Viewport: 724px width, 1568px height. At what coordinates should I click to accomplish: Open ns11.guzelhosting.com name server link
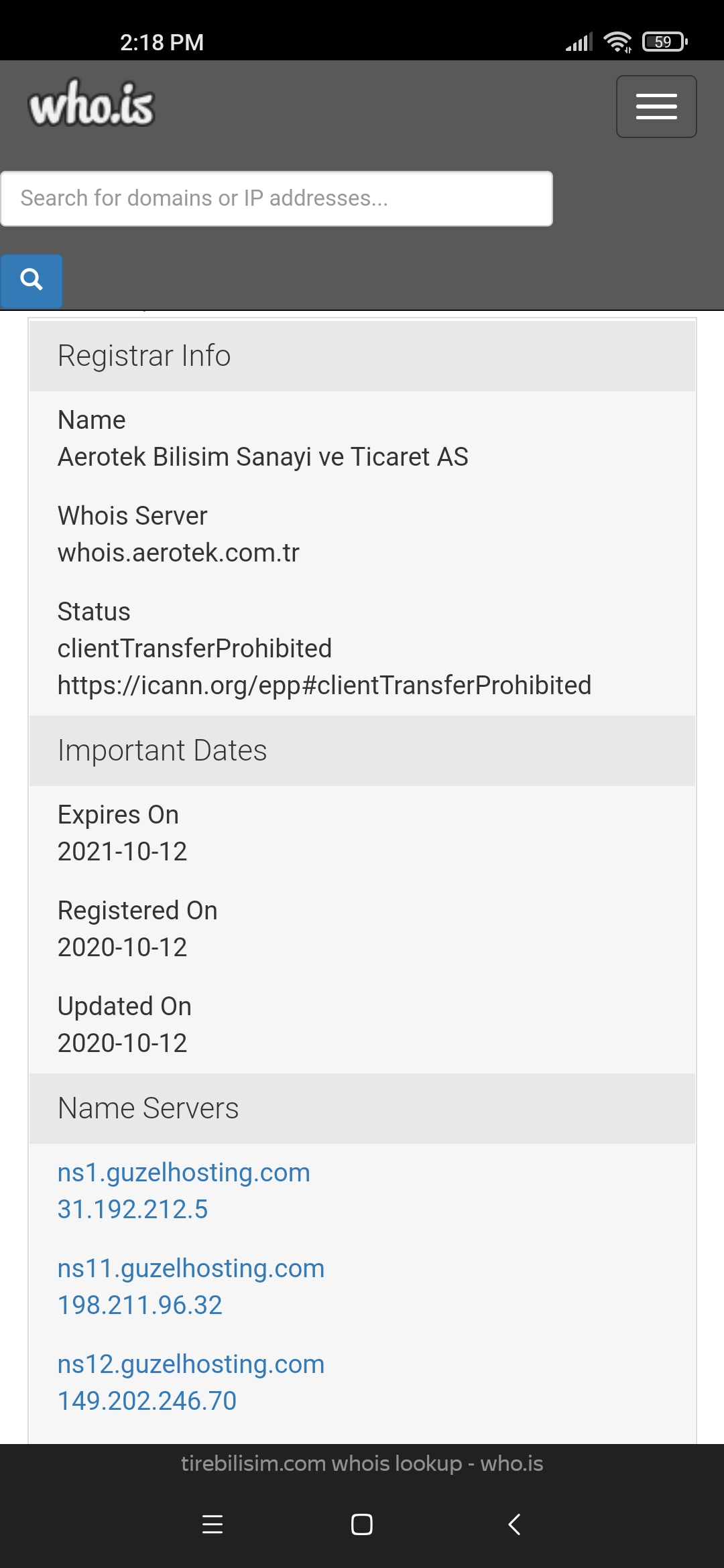point(191,1268)
